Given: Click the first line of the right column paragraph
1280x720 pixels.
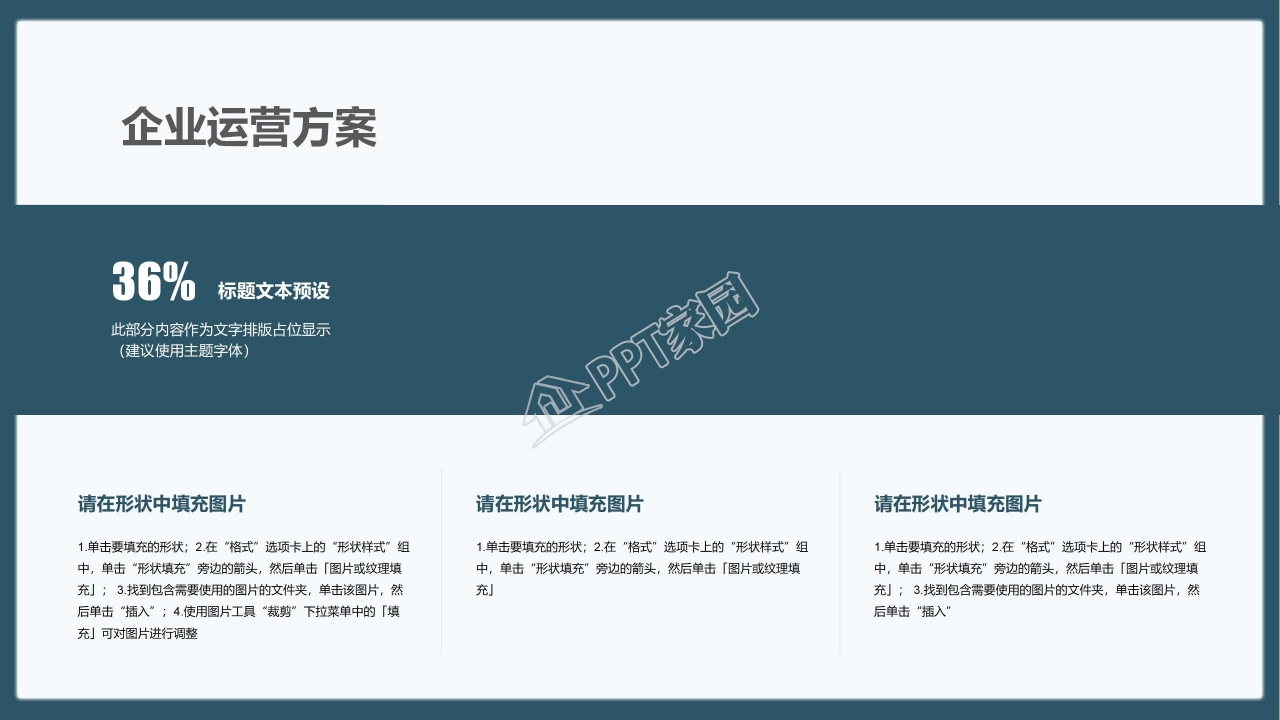Looking at the screenshot, I should (1039, 547).
